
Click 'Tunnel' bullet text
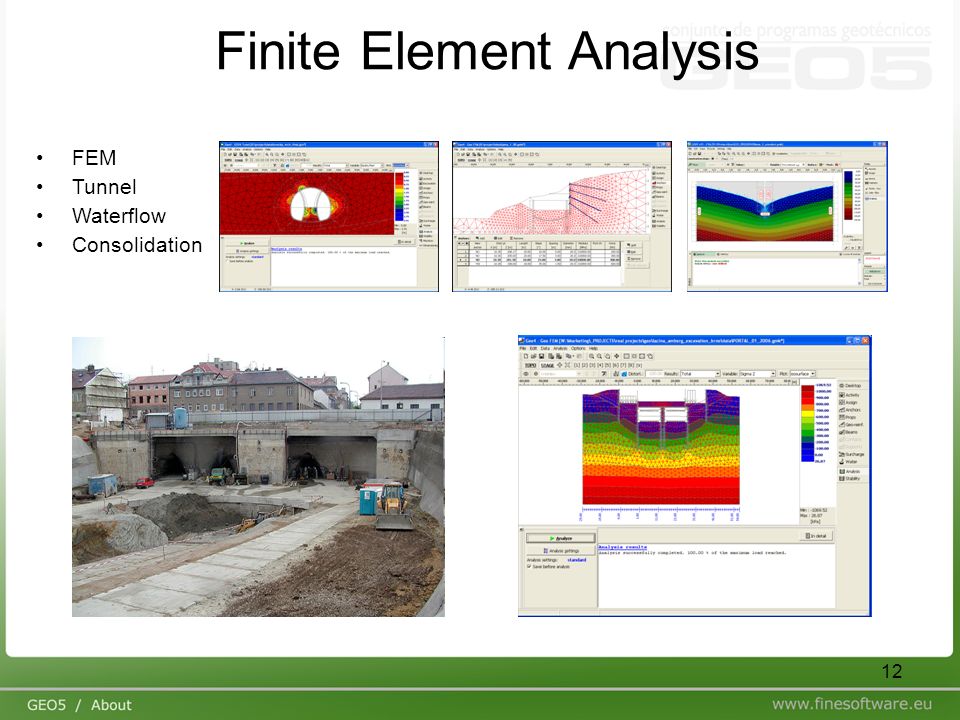pos(104,187)
